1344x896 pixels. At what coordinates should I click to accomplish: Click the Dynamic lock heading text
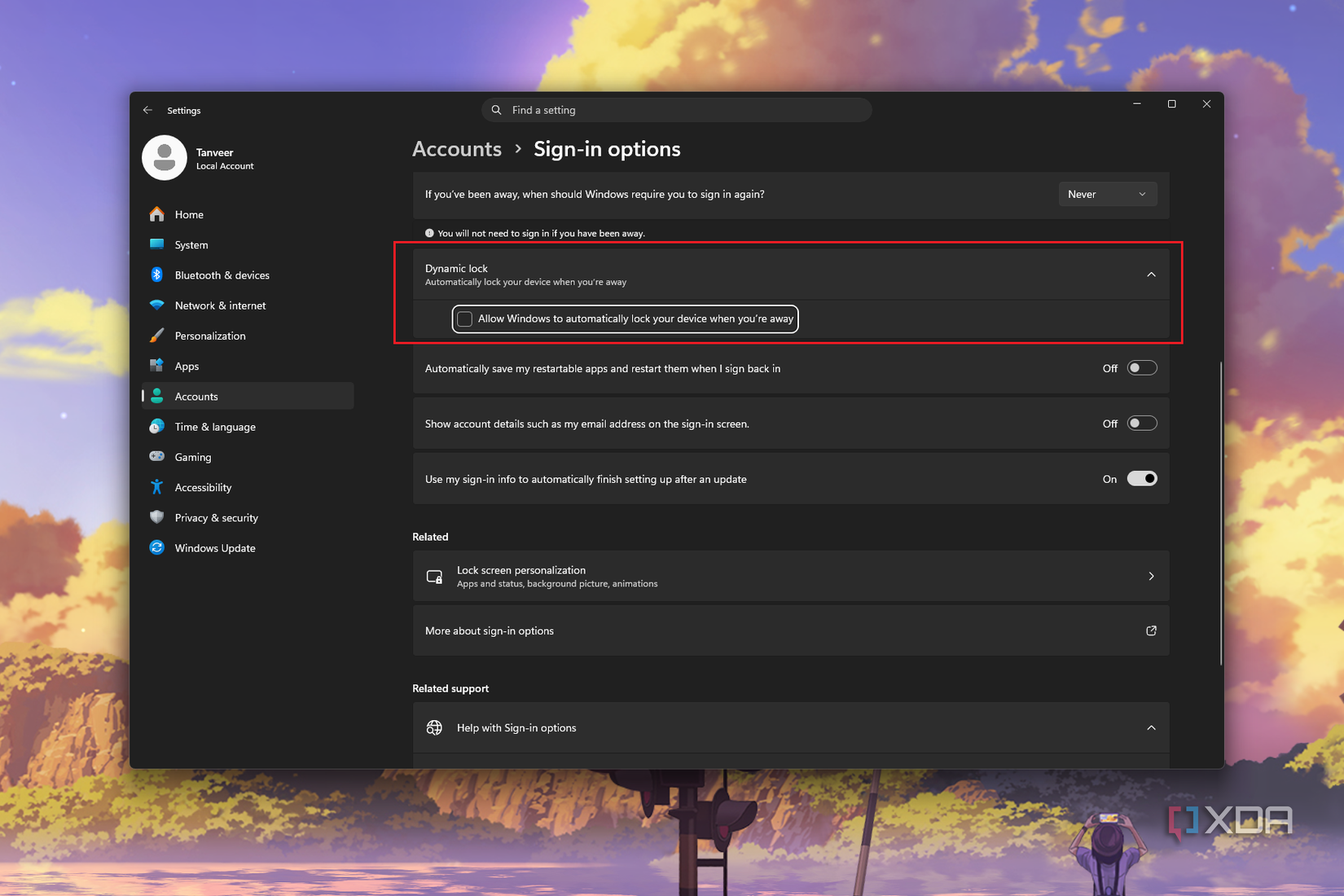(x=456, y=268)
